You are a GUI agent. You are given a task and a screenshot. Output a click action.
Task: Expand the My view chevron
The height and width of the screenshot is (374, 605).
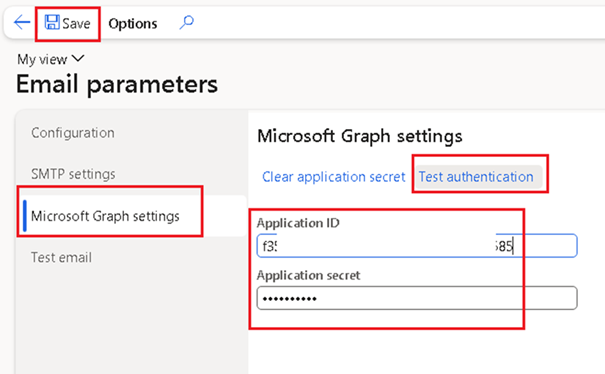(x=78, y=59)
